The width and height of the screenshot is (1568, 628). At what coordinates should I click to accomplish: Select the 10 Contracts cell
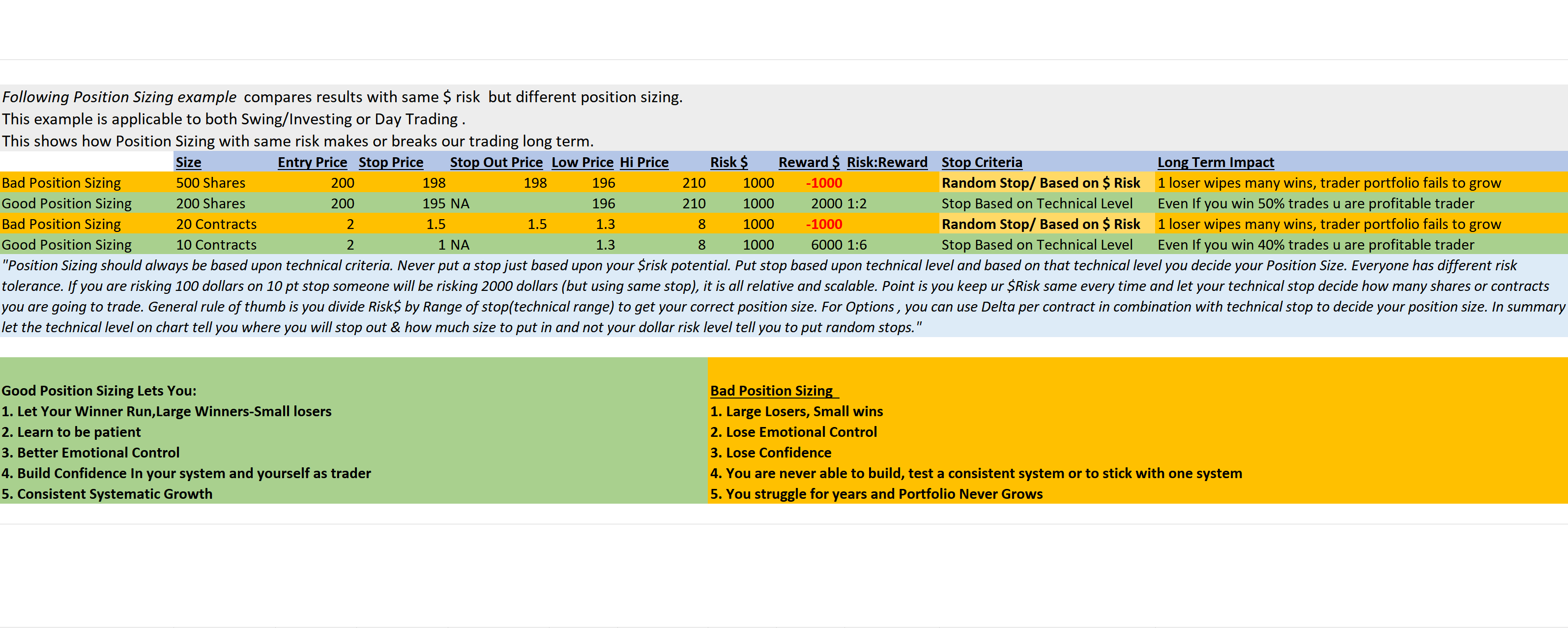point(216,245)
